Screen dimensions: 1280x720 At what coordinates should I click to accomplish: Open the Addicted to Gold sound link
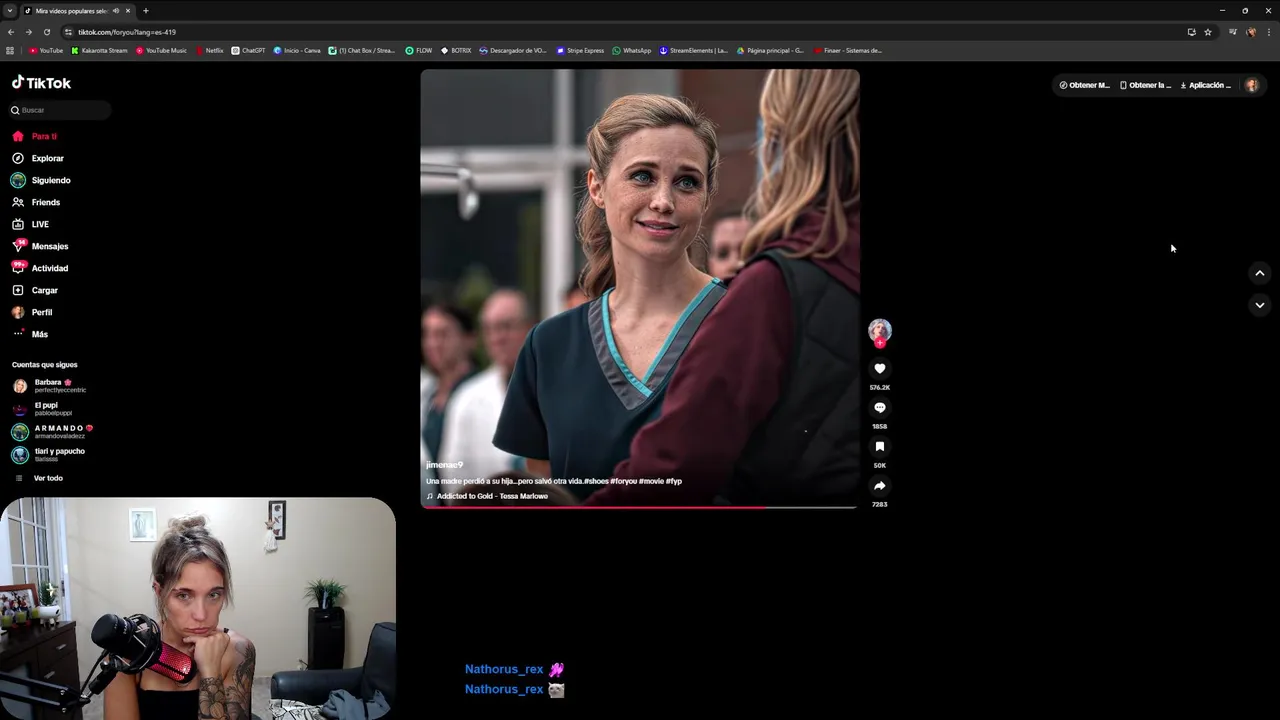[492, 496]
